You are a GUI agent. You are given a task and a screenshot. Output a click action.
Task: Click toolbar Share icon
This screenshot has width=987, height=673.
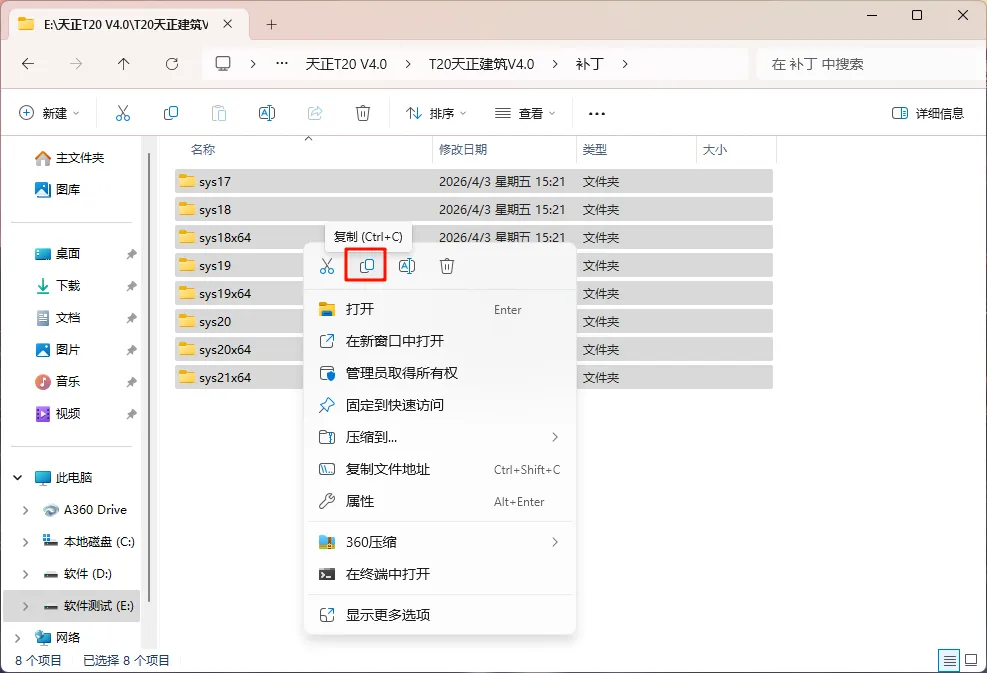click(315, 113)
